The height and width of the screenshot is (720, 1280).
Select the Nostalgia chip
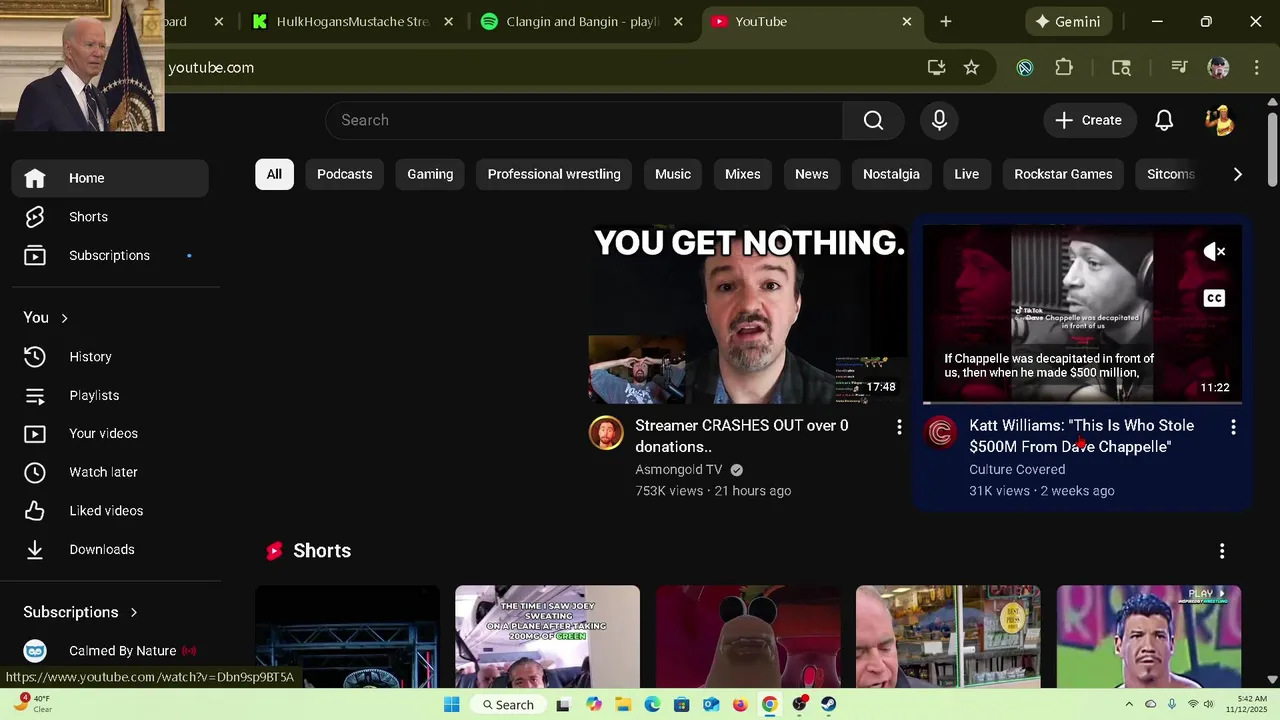pos(891,174)
